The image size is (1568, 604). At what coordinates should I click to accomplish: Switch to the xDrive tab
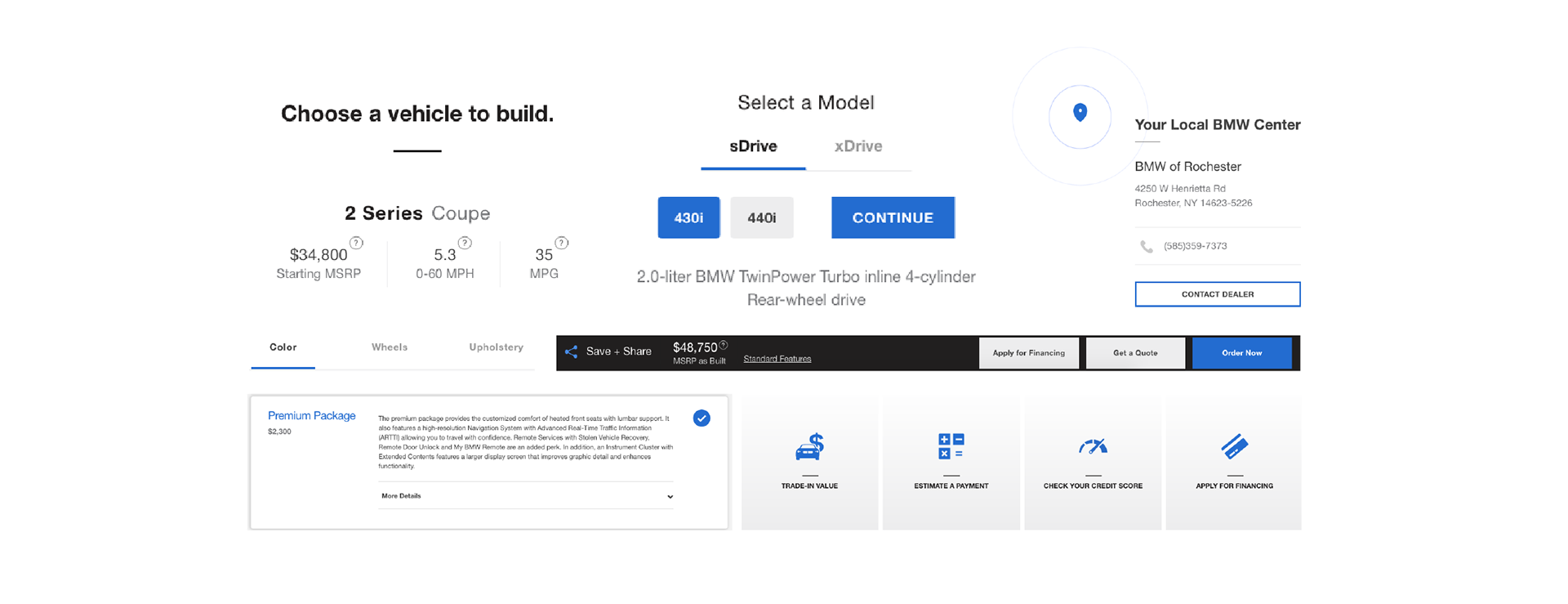pos(858,146)
